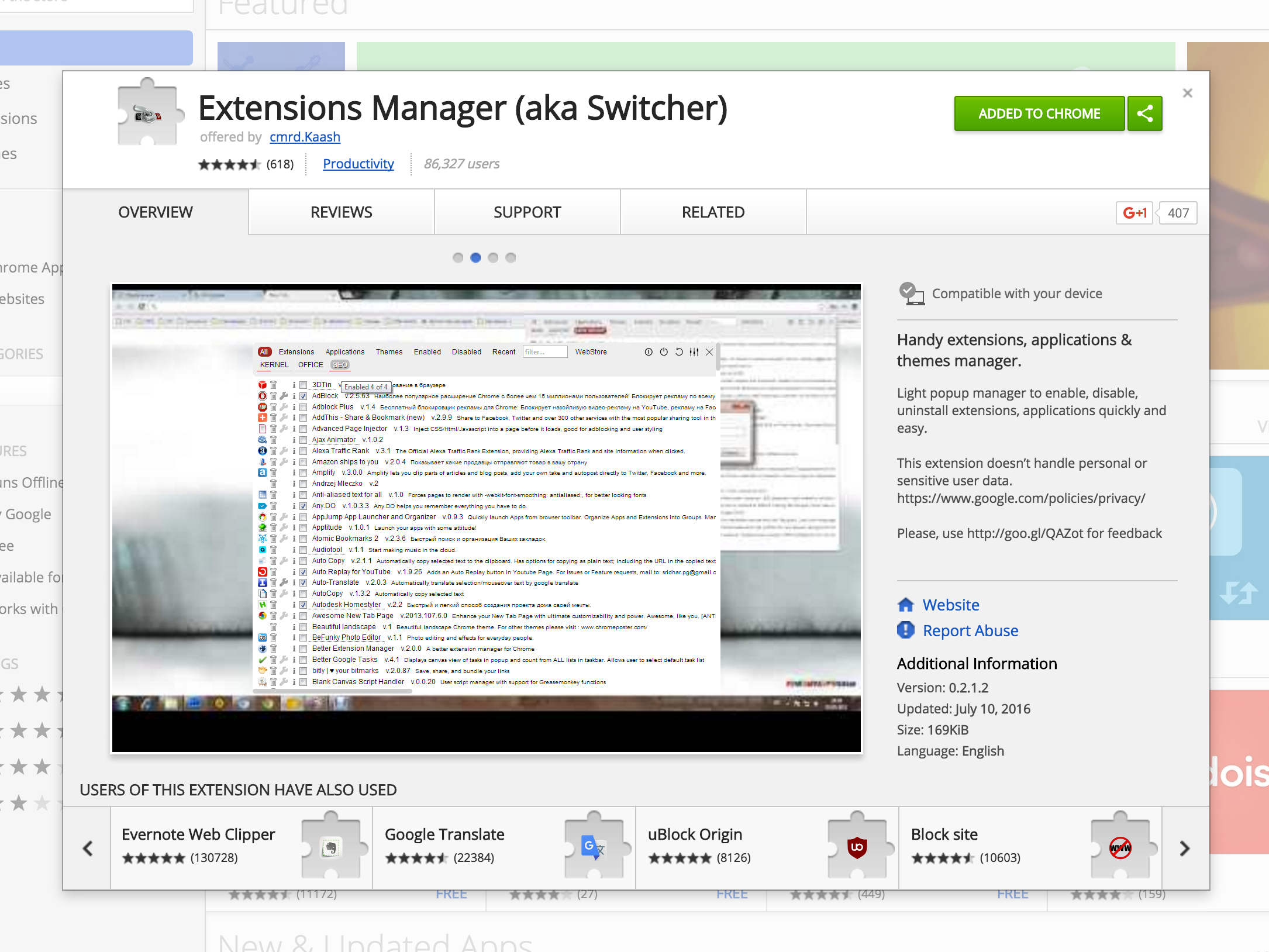Click the Google +1 button
The width and height of the screenshot is (1269, 952).
pos(1134,213)
